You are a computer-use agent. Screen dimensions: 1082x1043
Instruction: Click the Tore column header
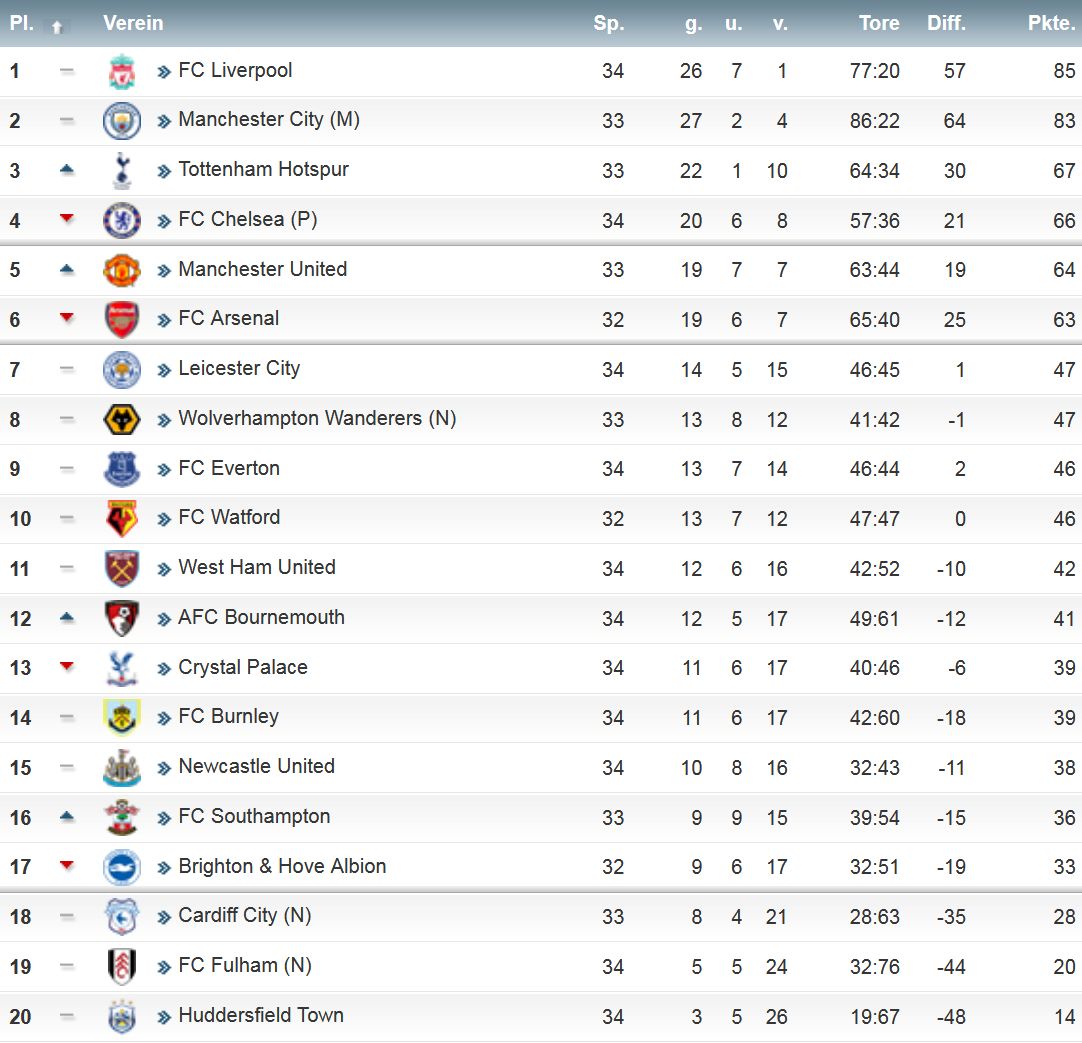pyautogui.click(x=878, y=23)
